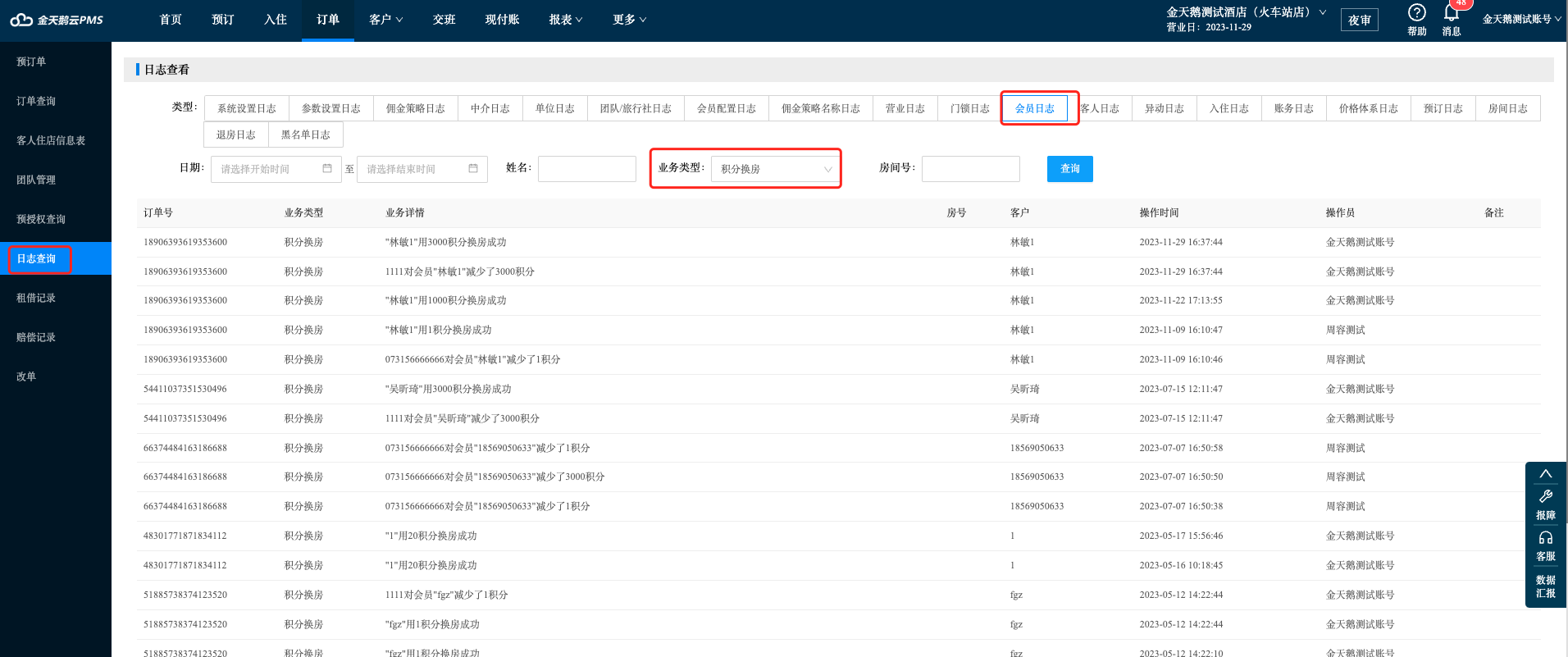This screenshot has height=657, width=1568.
Task: Open hotel selector 金天鹅测试酒店
Action: click(1246, 12)
